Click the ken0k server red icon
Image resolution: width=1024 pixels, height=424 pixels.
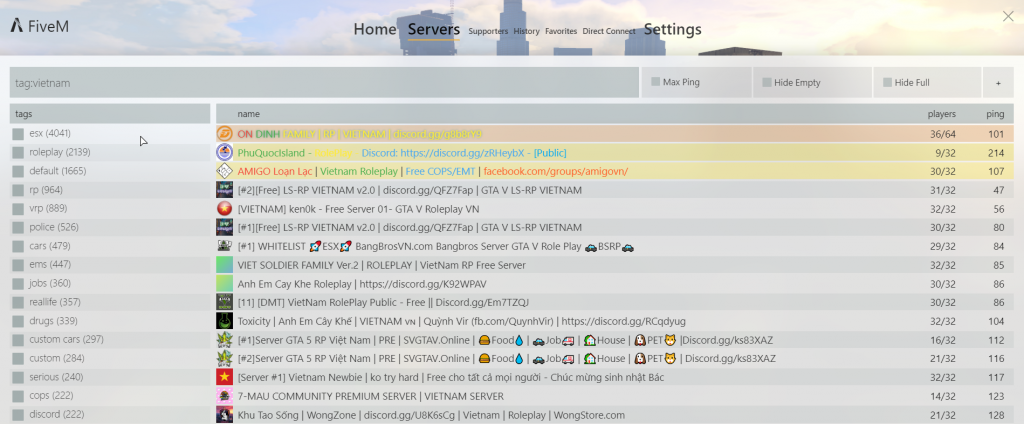(225, 208)
